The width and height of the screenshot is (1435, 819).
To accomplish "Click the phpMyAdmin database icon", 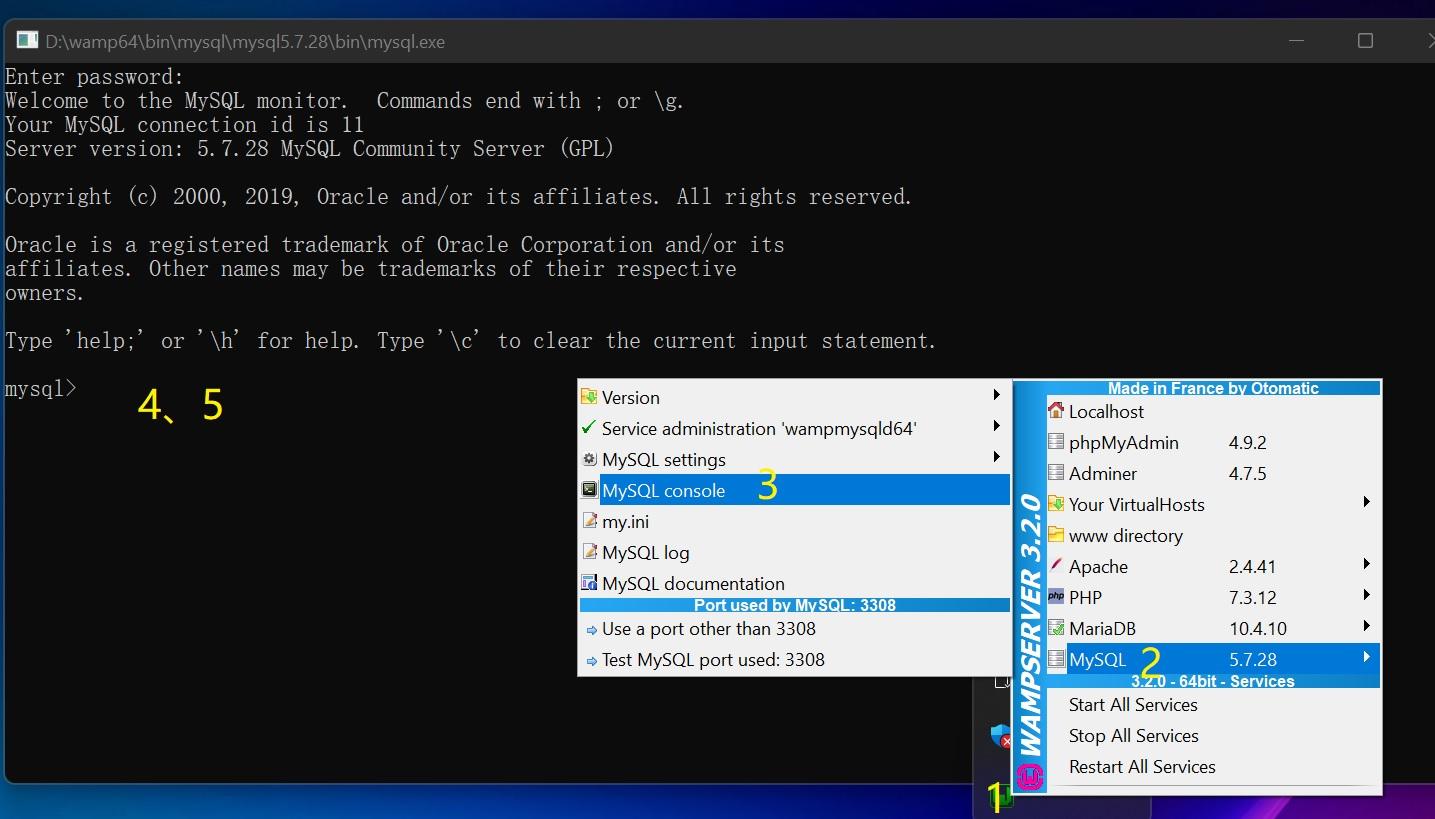I will point(1056,441).
